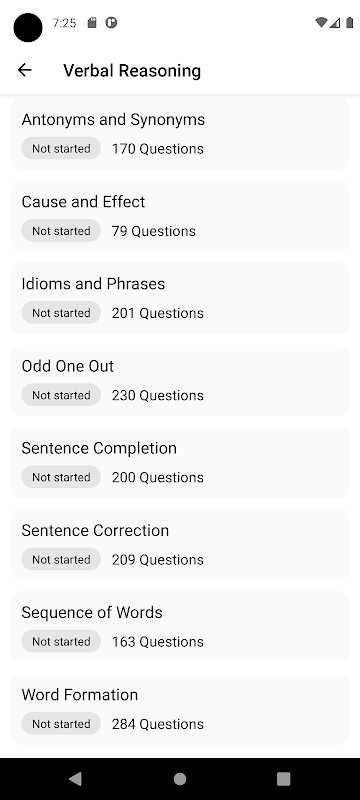Tap the cellular signal icon
The image size is (360, 800).
click(x=335, y=22)
